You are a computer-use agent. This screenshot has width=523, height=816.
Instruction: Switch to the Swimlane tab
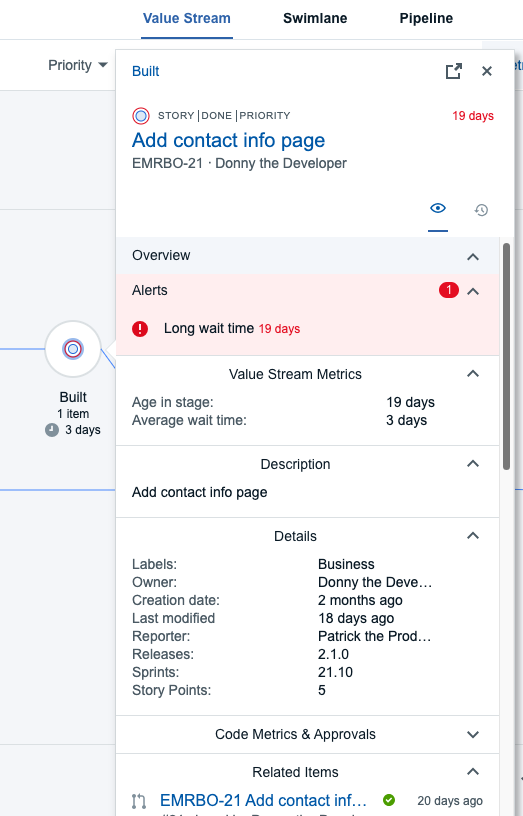(x=315, y=18)
